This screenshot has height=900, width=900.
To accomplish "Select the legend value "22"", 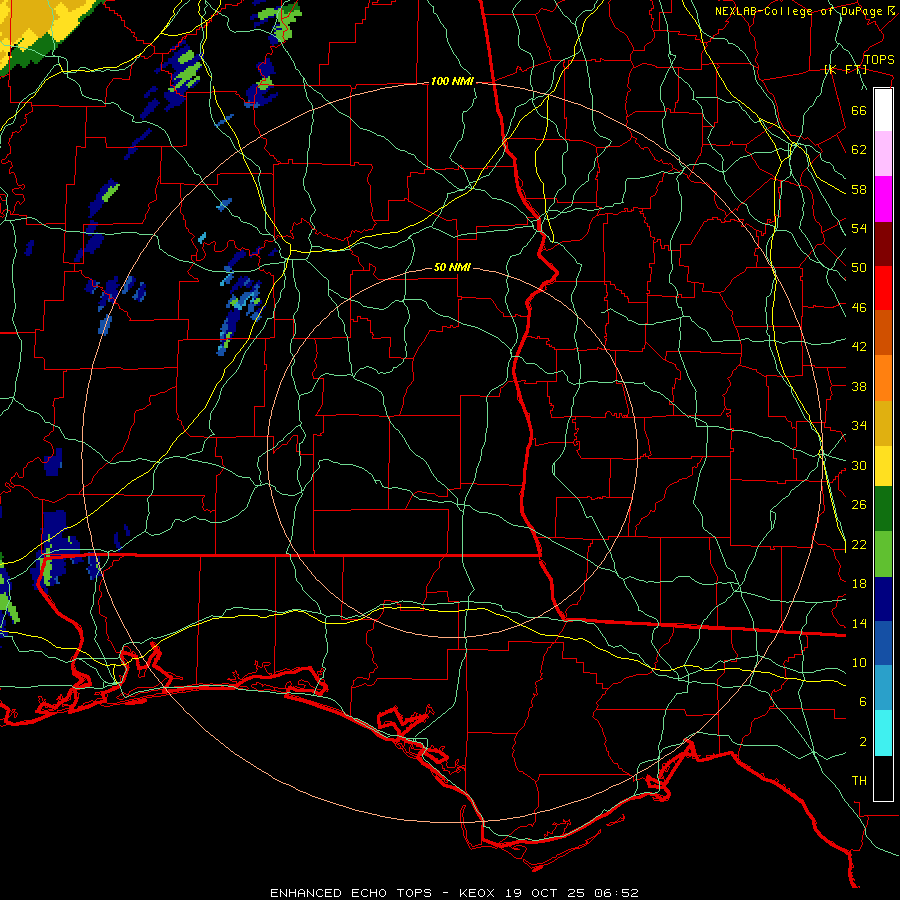I will coord(859,545).
